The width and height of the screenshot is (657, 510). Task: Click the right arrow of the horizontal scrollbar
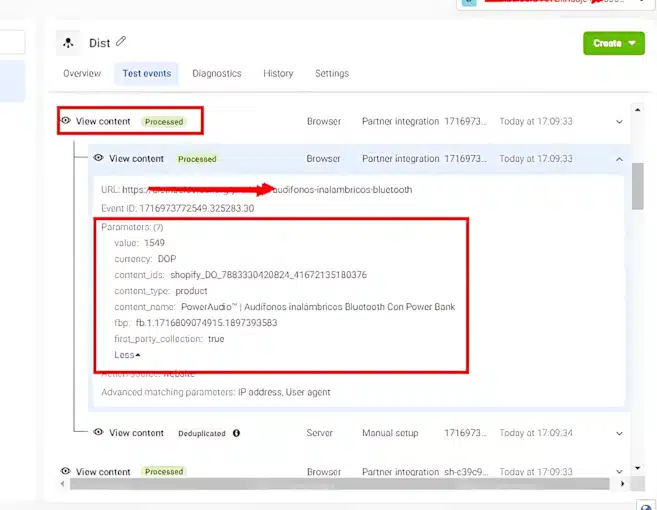point(620,484)
